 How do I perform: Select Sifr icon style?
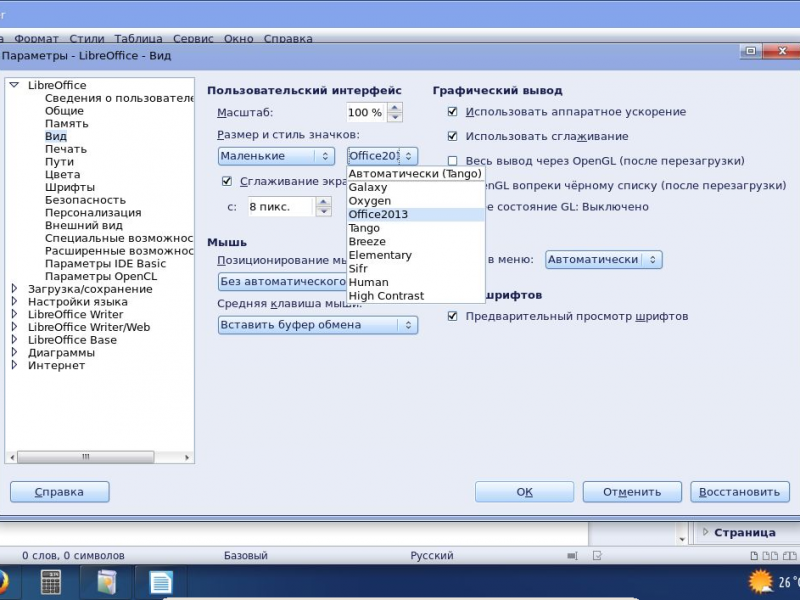pyautogui.click(x=415, y=268)
